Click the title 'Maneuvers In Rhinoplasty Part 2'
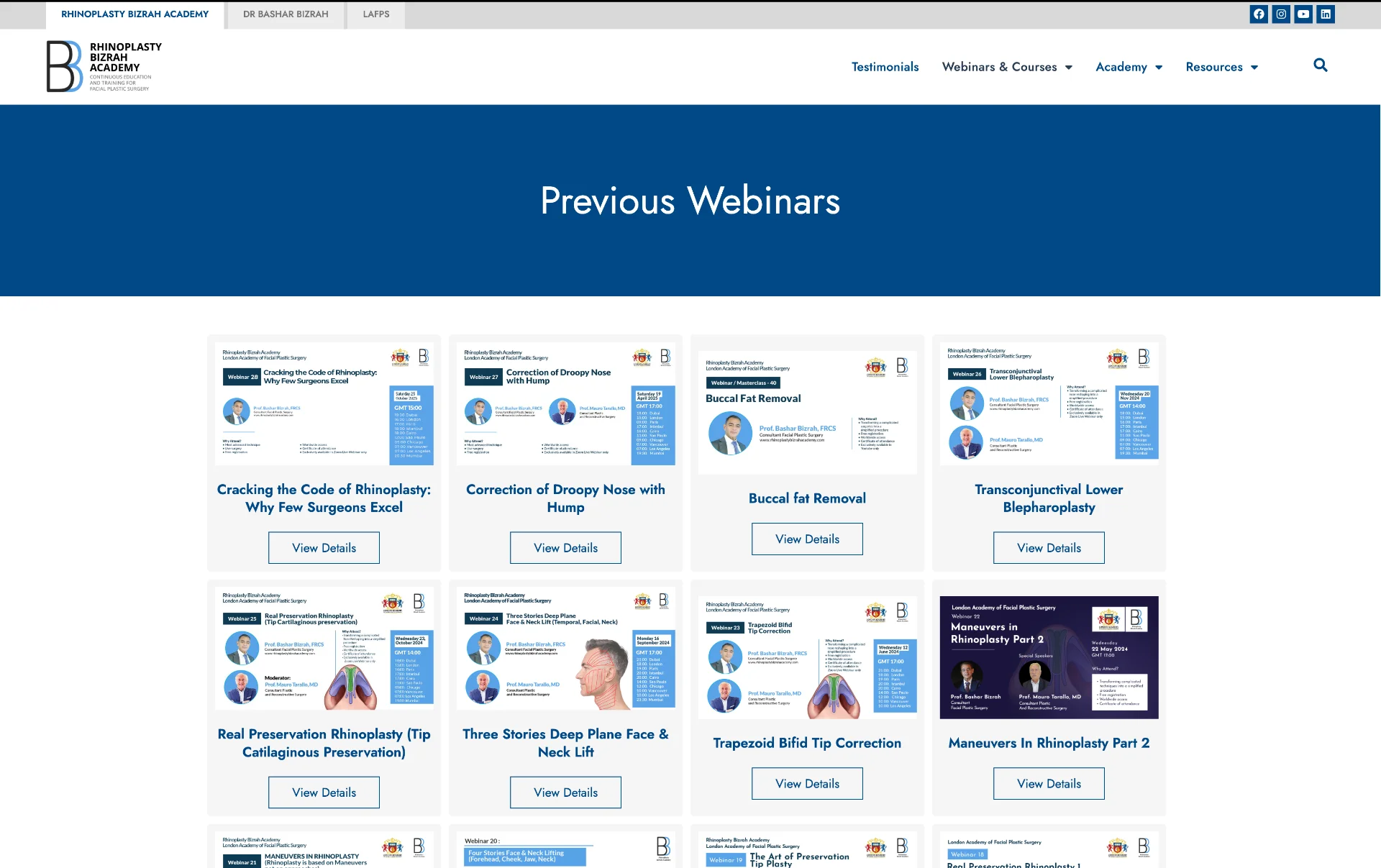This screenshot has height=868, width=1381. pos(1049,743)
